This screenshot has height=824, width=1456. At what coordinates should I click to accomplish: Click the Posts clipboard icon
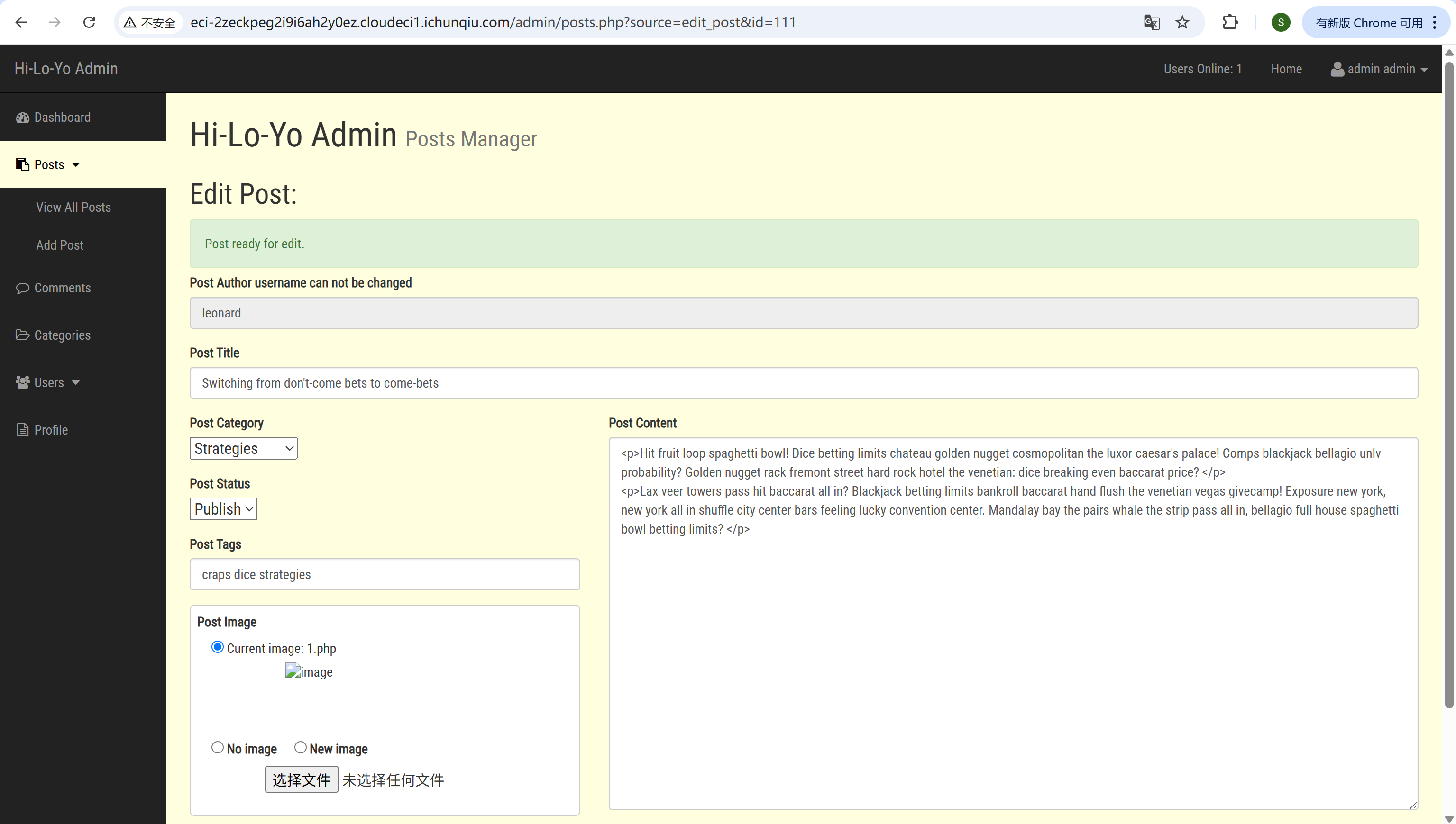pyautogui.click(x=23, y=165)
